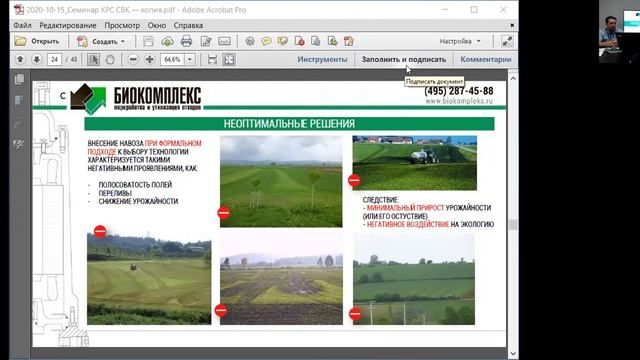Click the phone number (495) 287-45-88
The height and width of the screenshot is (360, 640).
point(459,91)
